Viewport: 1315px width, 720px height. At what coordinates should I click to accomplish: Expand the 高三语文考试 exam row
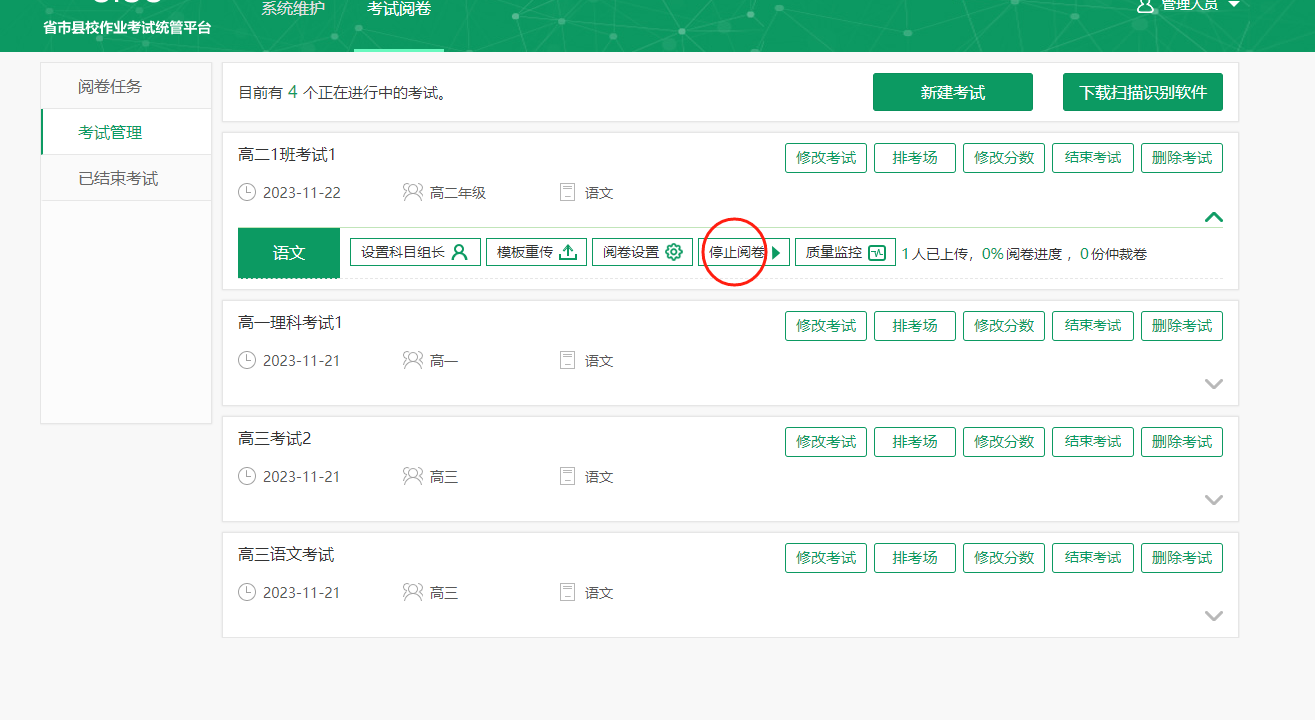[1214, 616]
